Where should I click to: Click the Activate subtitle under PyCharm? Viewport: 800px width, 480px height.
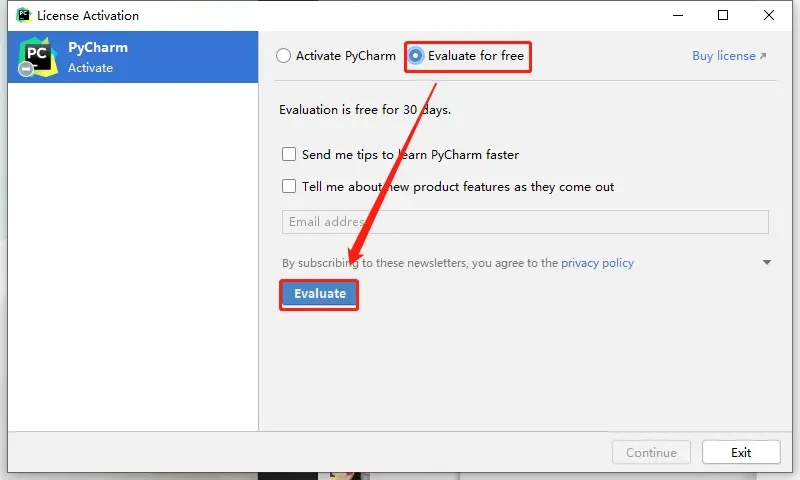pyautogui.click(x=90, y=68)
